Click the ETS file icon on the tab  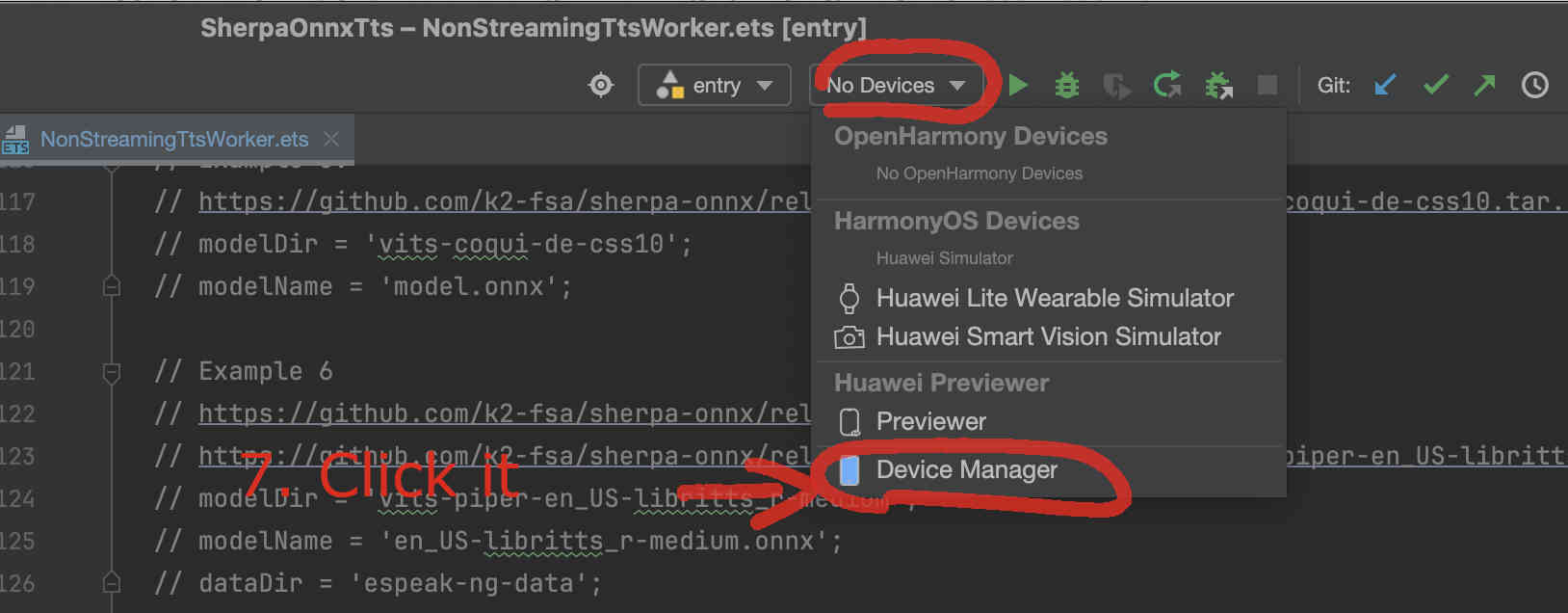pyautogui.click(x=15, y=140)
